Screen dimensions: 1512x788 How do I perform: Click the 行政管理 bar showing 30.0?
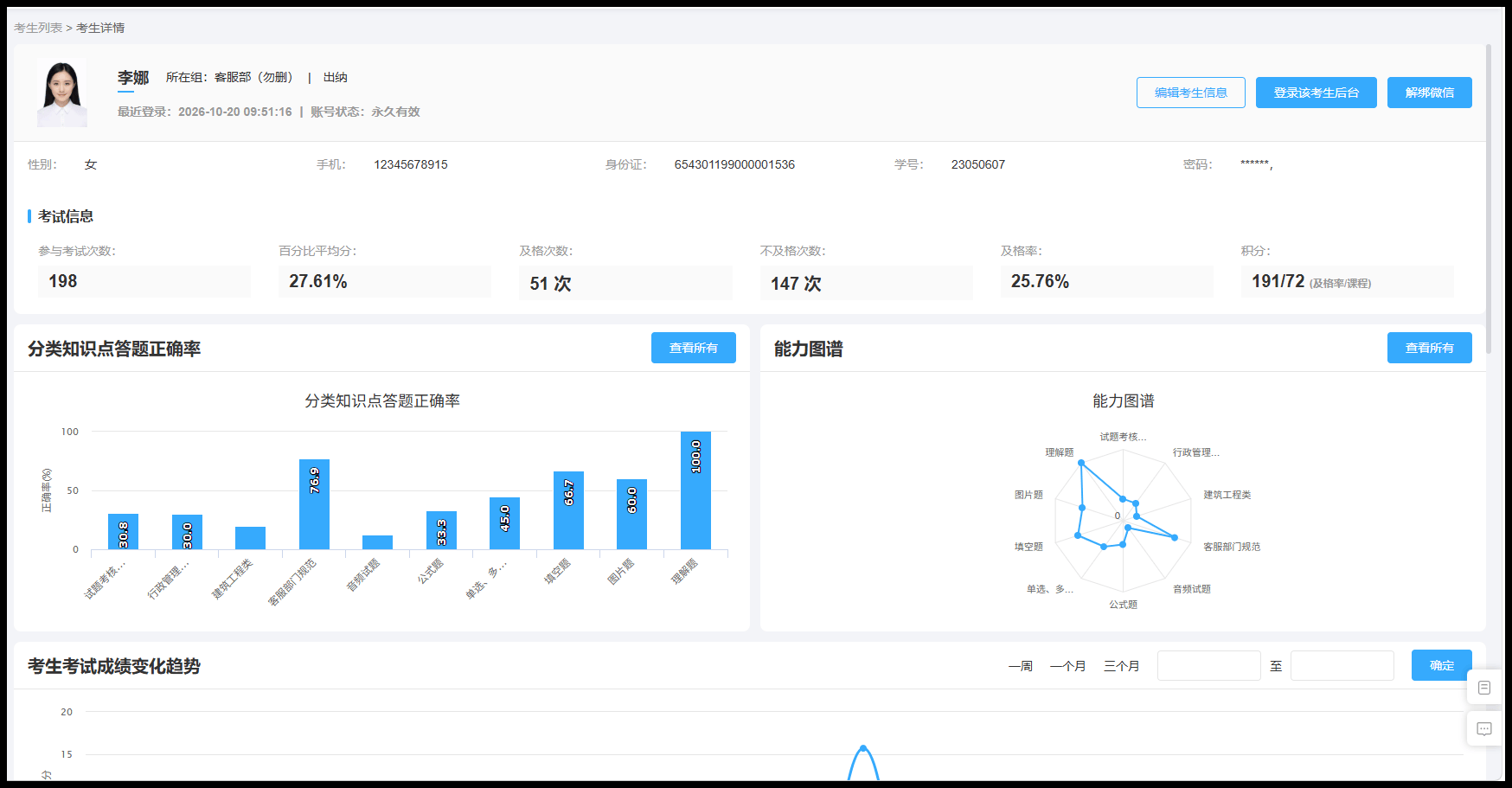tap(187, 532)
